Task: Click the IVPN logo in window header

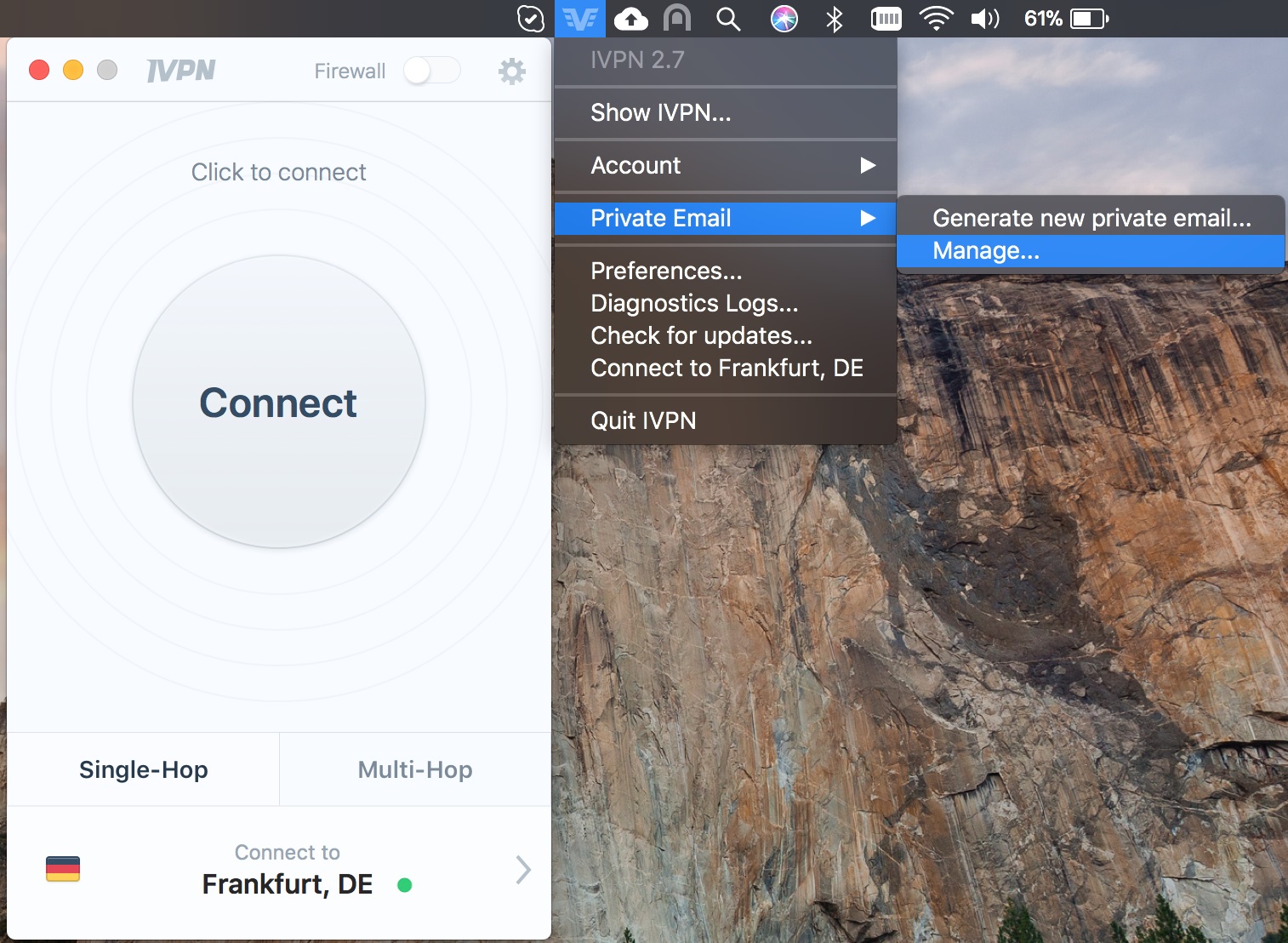Action: click(181, 70)
